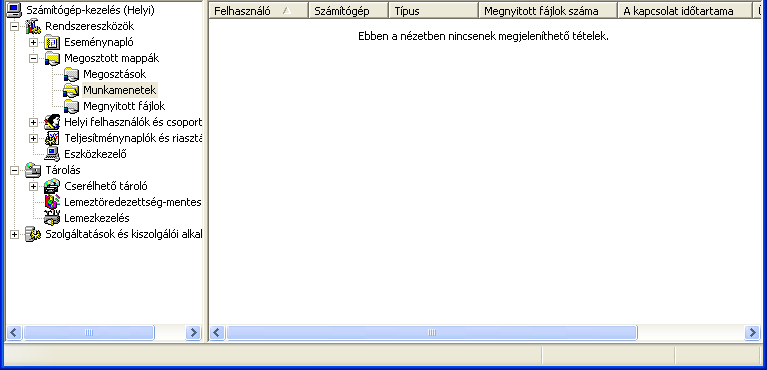
Task: Expand Szolgáltatások és kiszolgálói alkalmazások node
Action: [x=15, y=234]
